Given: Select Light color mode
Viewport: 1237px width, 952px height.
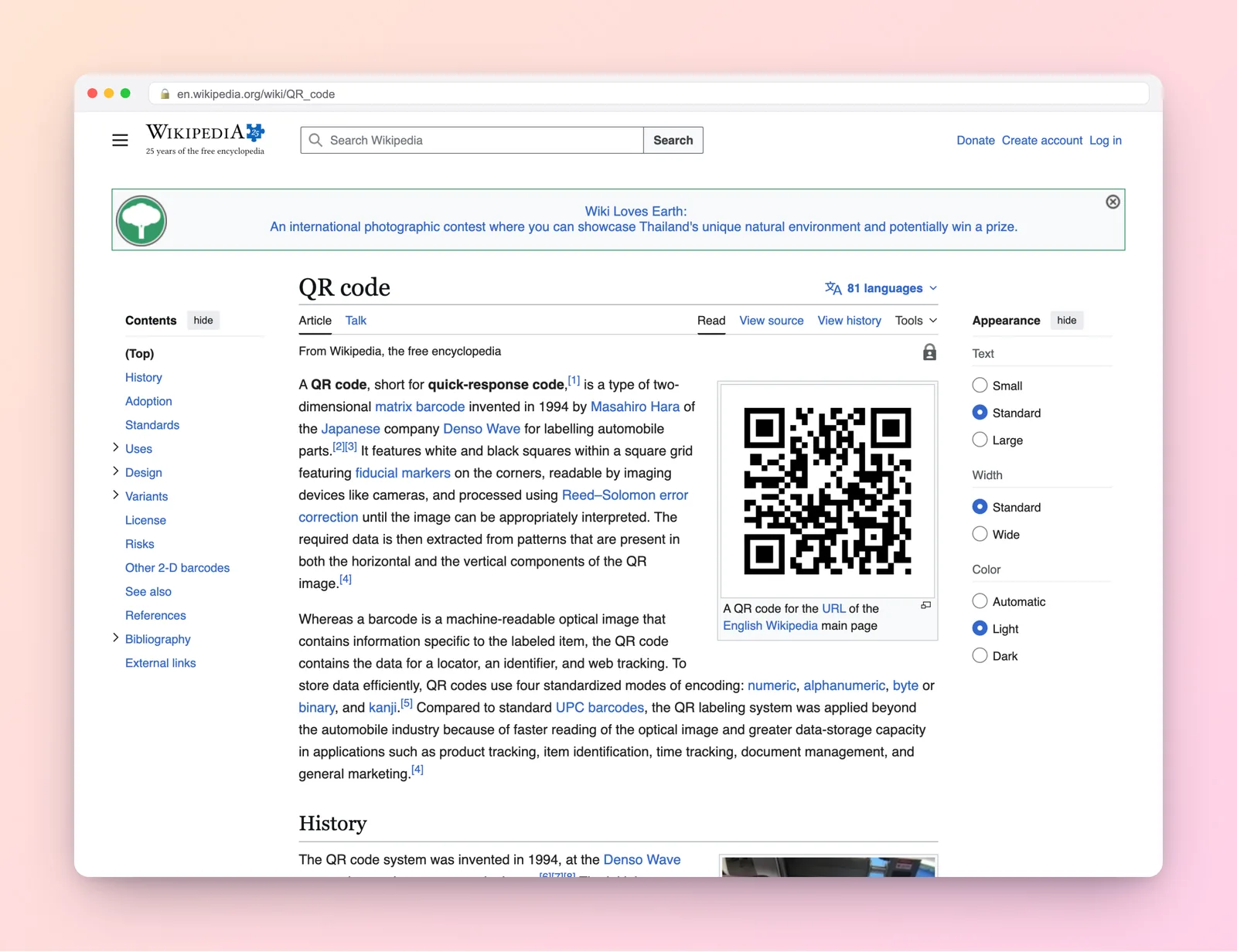Looking at the screenshot, I should point(980,628).
